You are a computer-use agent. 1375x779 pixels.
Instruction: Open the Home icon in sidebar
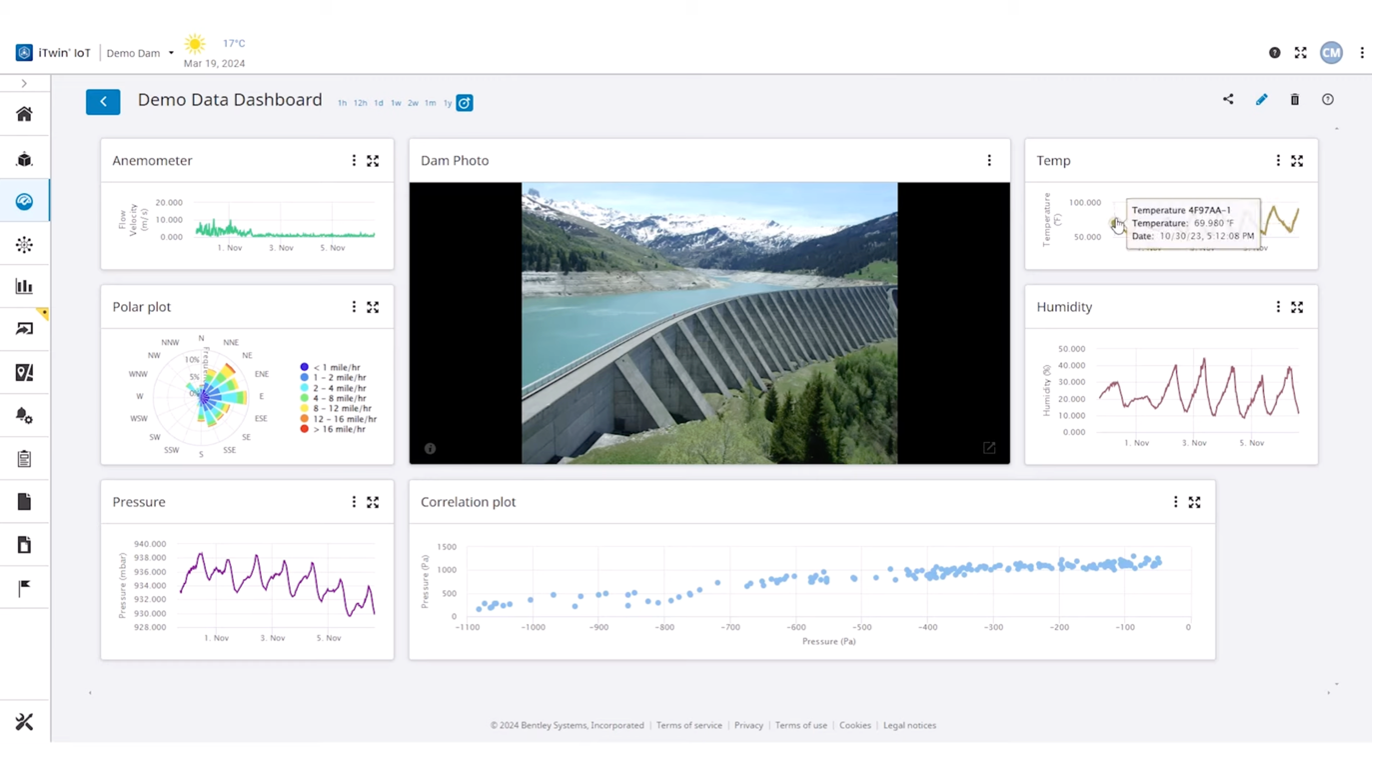(24, 114)
